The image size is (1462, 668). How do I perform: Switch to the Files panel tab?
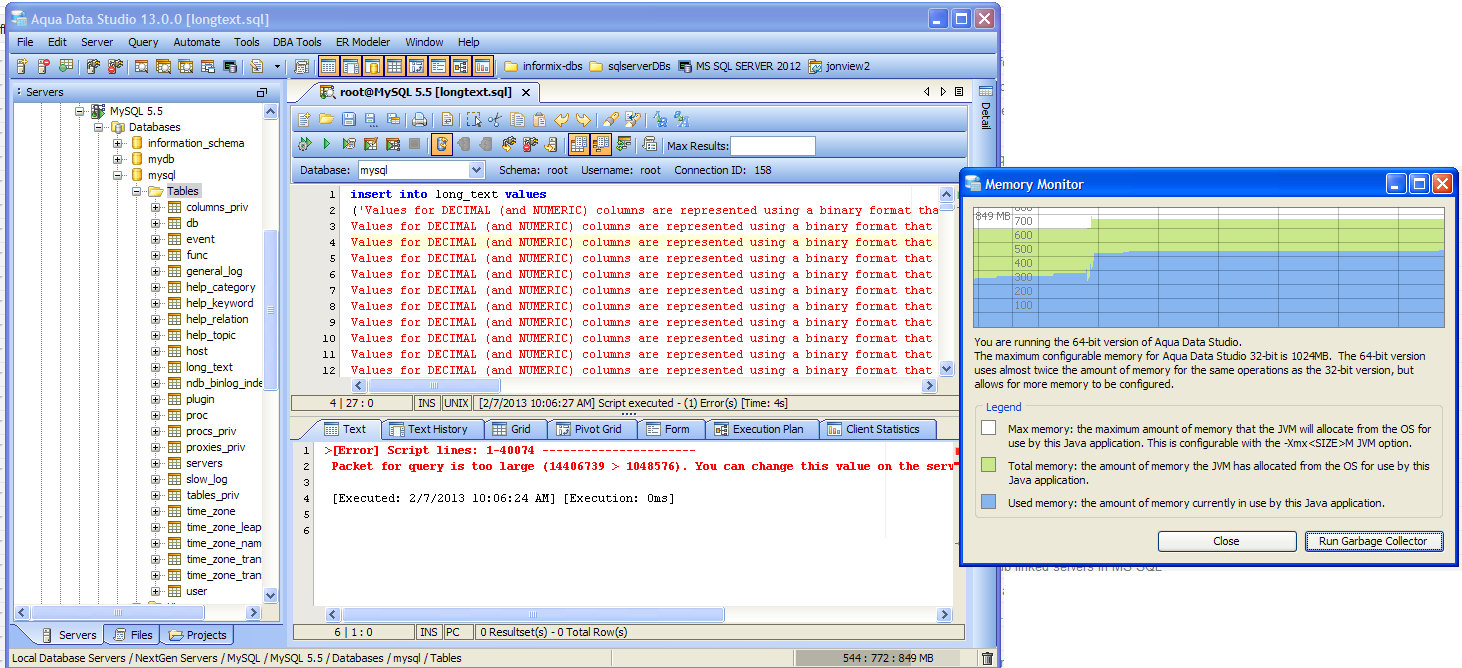[x=132, y=634]
